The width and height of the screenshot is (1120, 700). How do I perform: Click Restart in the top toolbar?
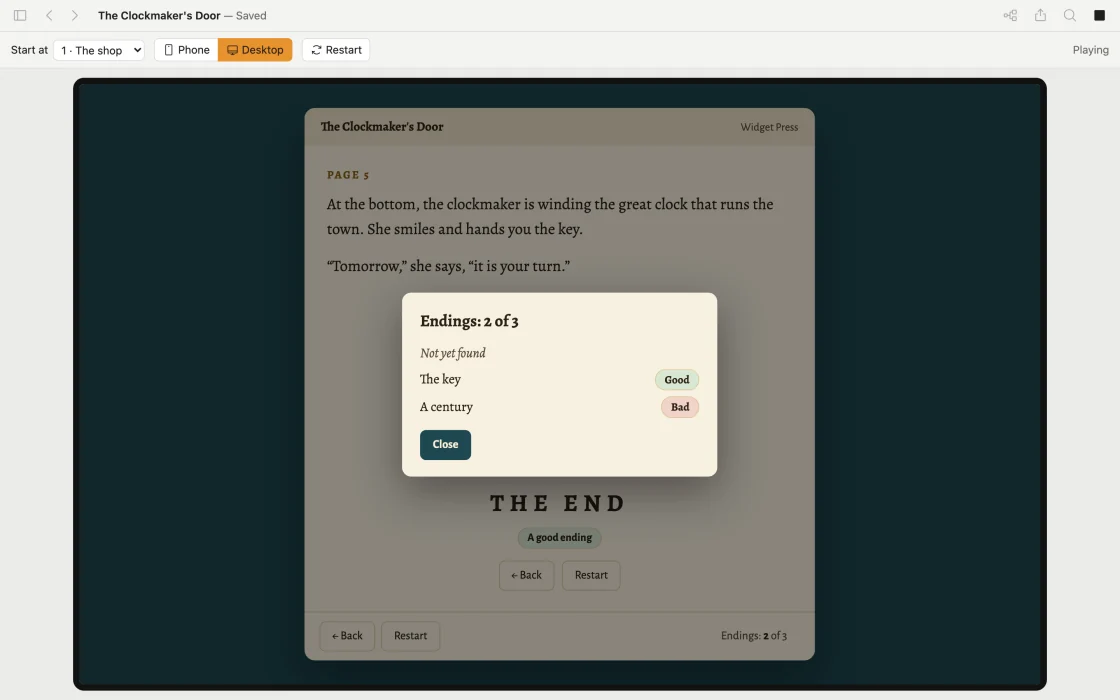point(336,50)
